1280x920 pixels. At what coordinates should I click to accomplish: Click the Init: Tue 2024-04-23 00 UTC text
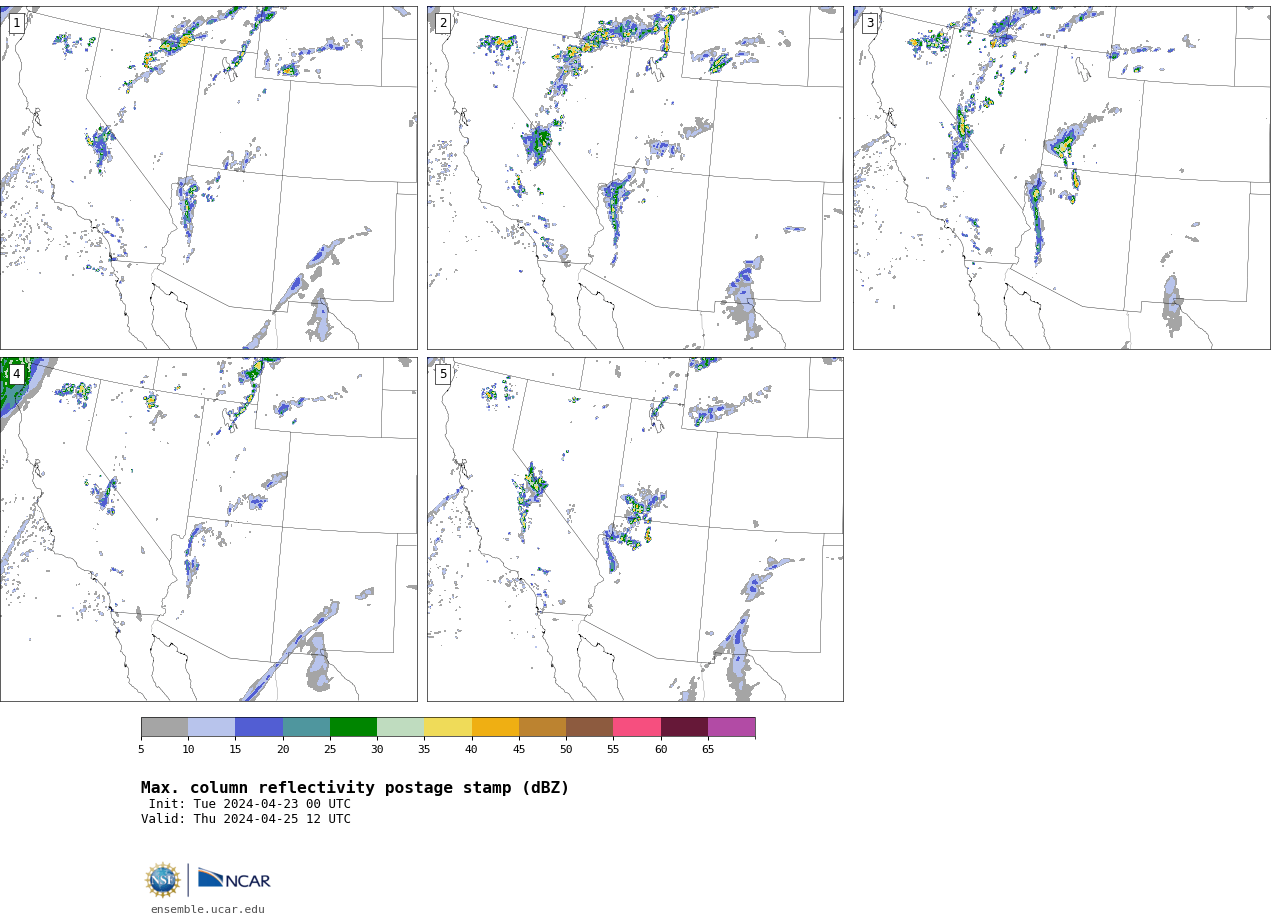coord(250,804)
